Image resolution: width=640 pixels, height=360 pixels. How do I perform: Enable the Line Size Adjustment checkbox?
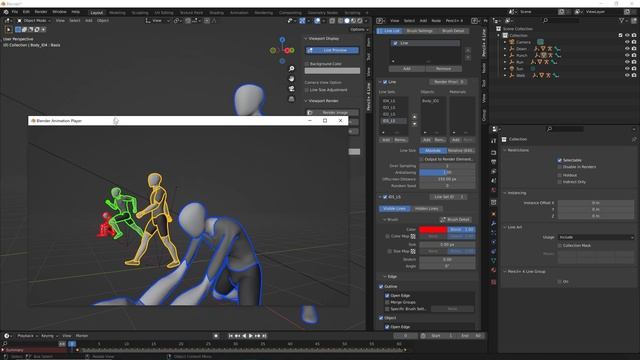click(x=307, y=90)
